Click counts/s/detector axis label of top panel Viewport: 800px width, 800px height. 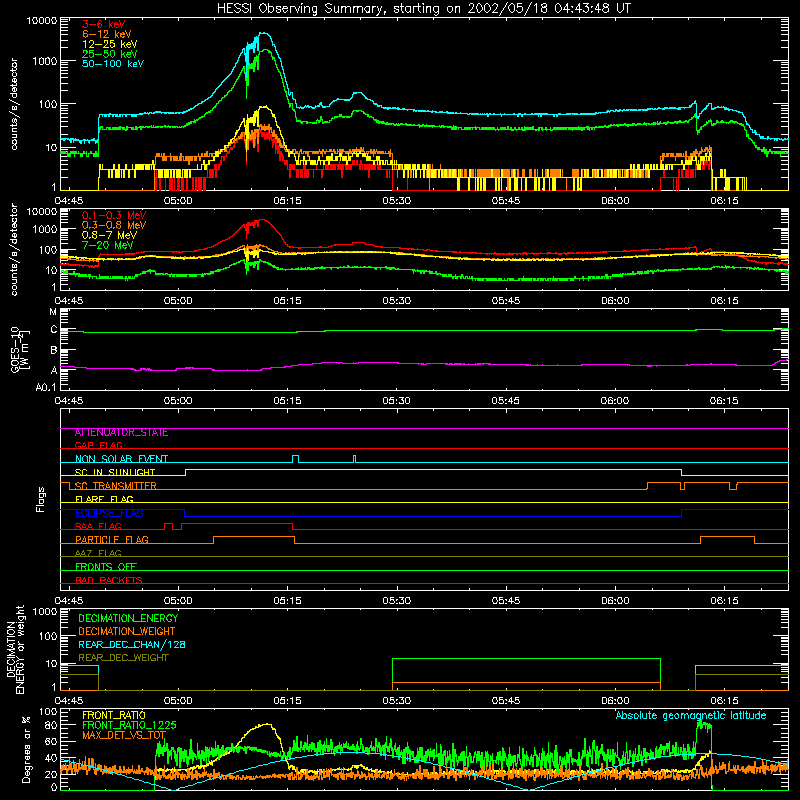(14, 104)
